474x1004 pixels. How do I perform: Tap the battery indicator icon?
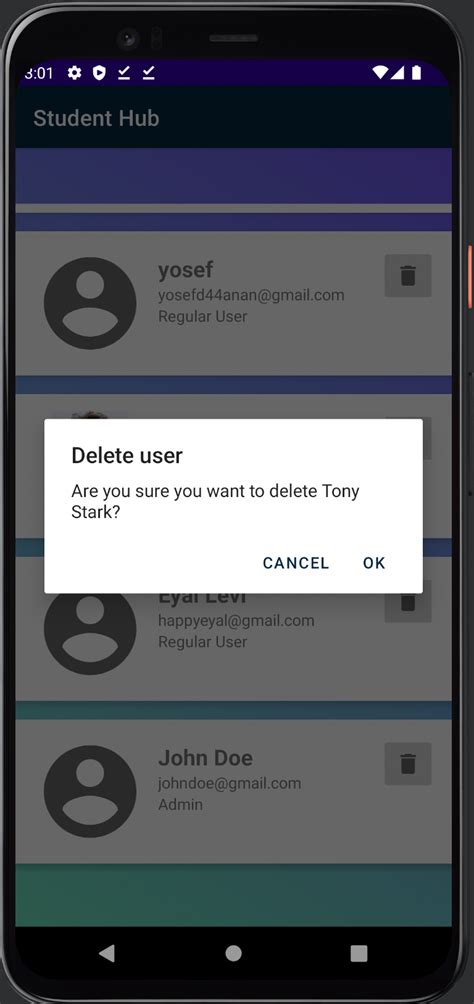416,72
